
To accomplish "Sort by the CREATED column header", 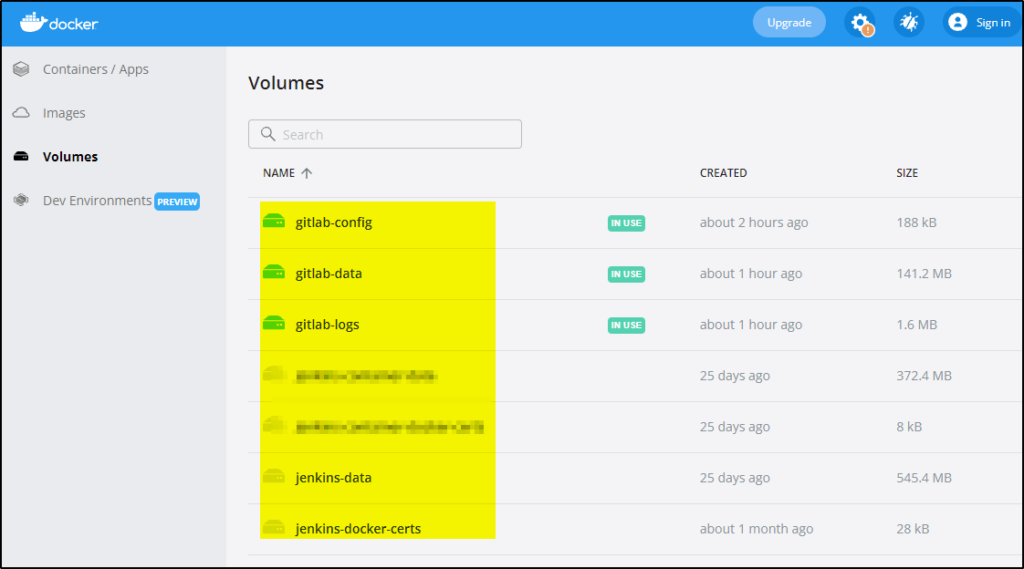I will (723, 173).
